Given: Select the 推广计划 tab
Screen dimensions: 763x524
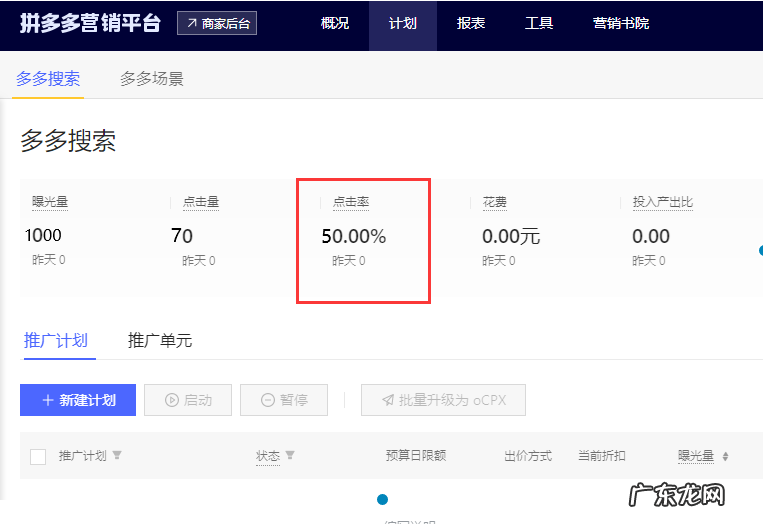Looking at the screenshot, I should pyautogui.click(x=56, y=341).
